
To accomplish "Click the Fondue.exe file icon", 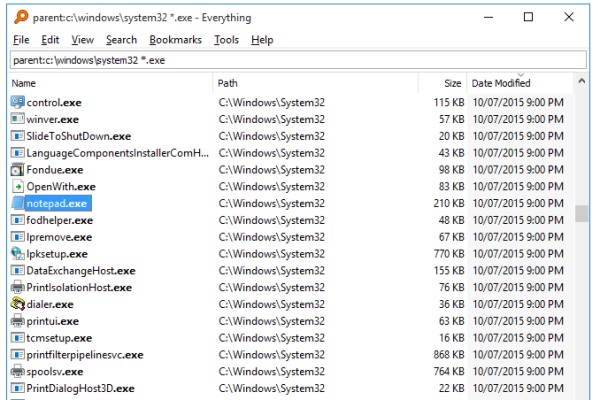I will click(x=18, y=170).
